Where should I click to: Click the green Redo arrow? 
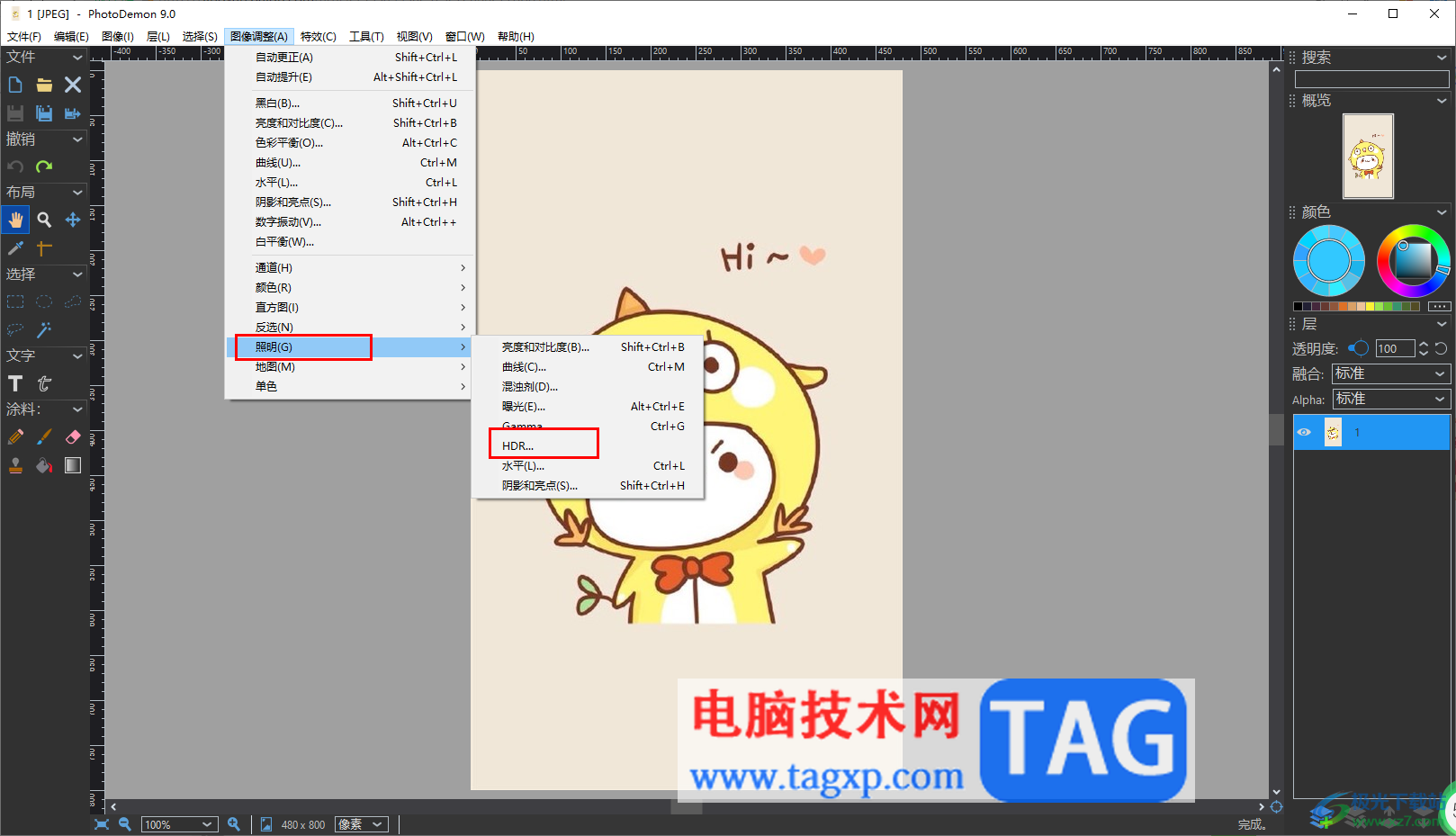(44, 166)
